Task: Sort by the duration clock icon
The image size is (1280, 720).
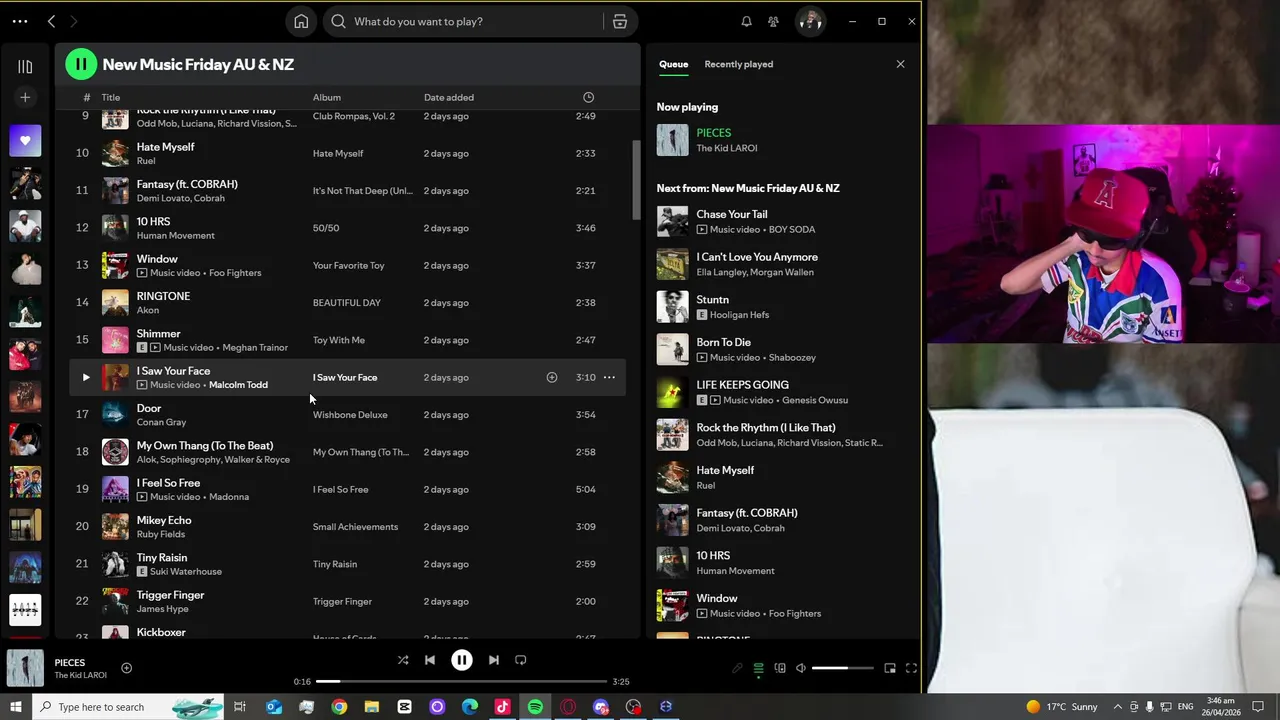Action: (x=588, y=97)
